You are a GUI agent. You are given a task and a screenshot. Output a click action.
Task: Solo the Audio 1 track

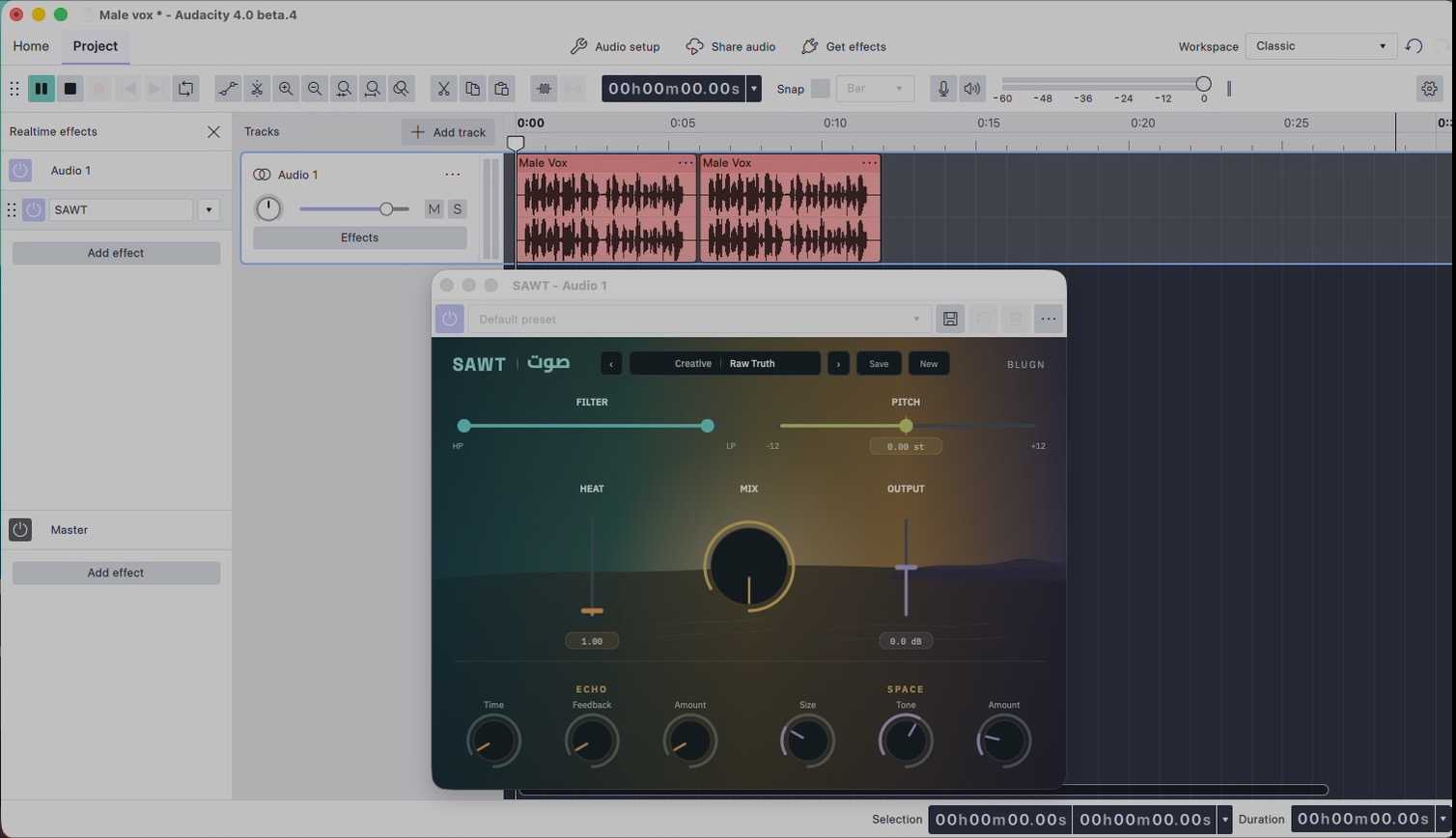458,209
